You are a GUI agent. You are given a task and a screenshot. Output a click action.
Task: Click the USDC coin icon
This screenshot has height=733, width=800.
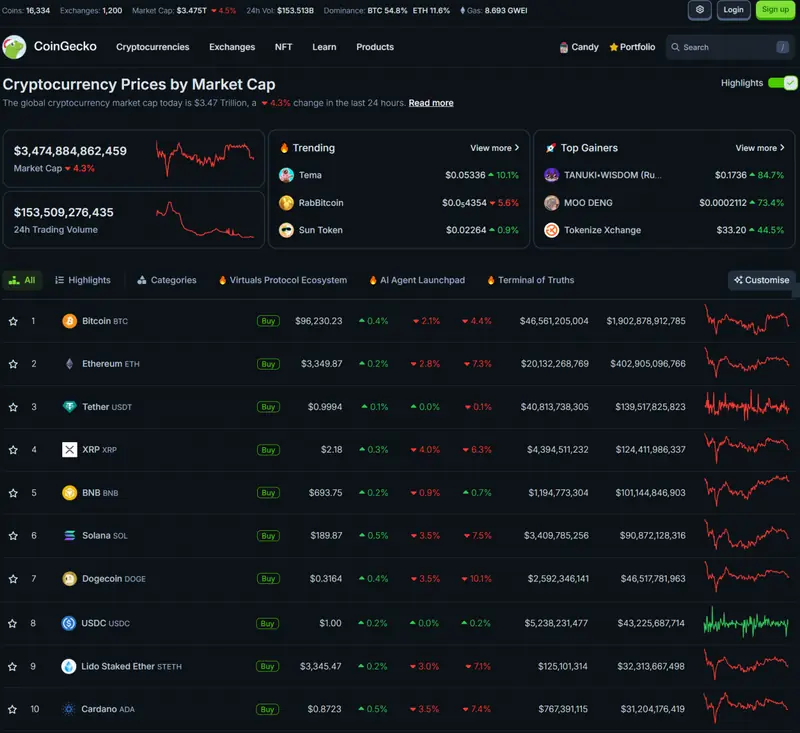coord(69,623)
